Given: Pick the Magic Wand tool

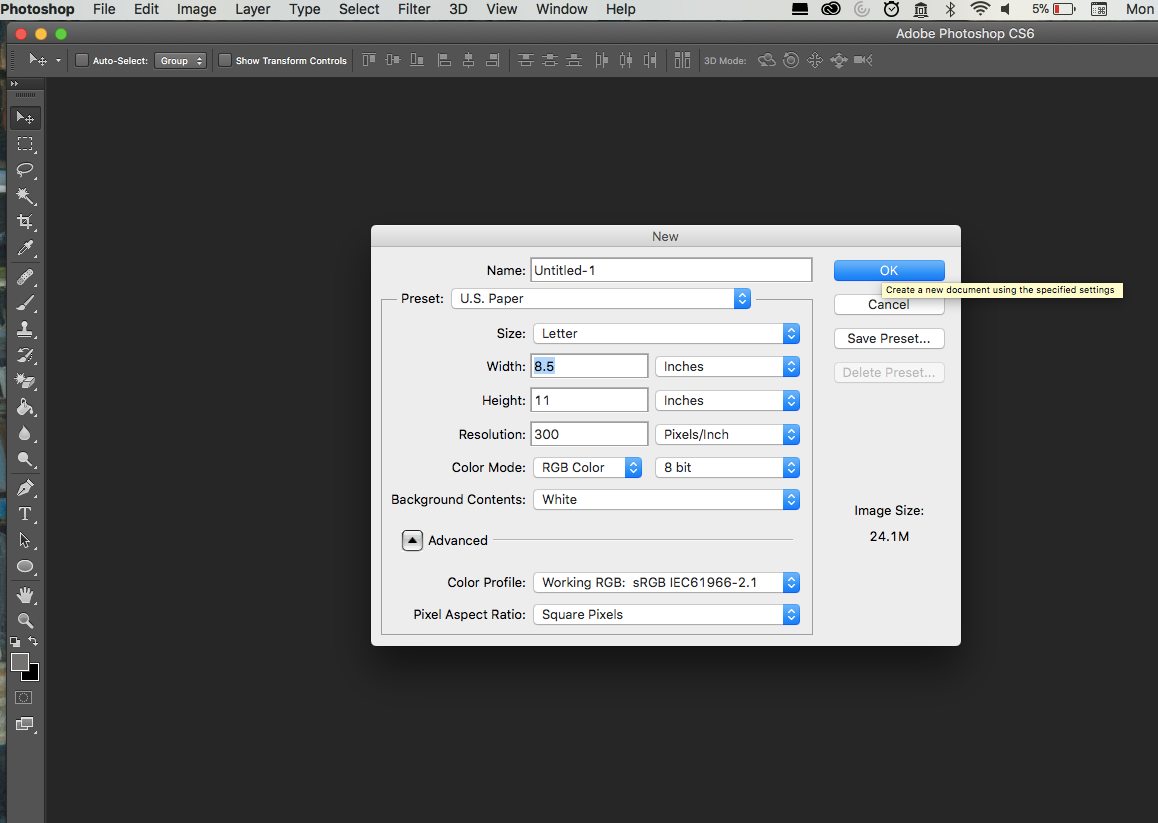Looking at the screenshot, I should (x=25, y=196).
